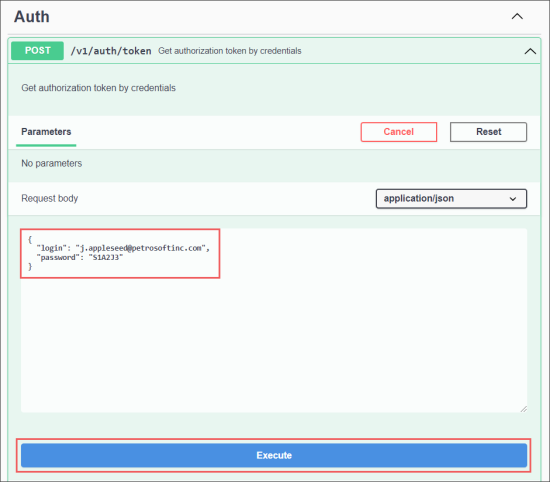The width and height of the screenshot is (550, 482).
Task: Switch to the Parameters tab
Action: coord(46,132)
